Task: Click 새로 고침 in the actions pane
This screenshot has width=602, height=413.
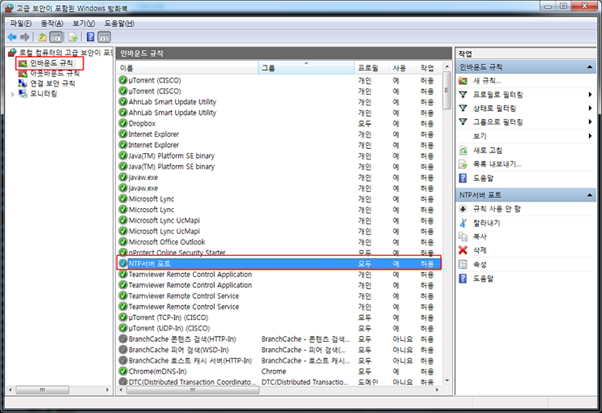Action: 488,150
